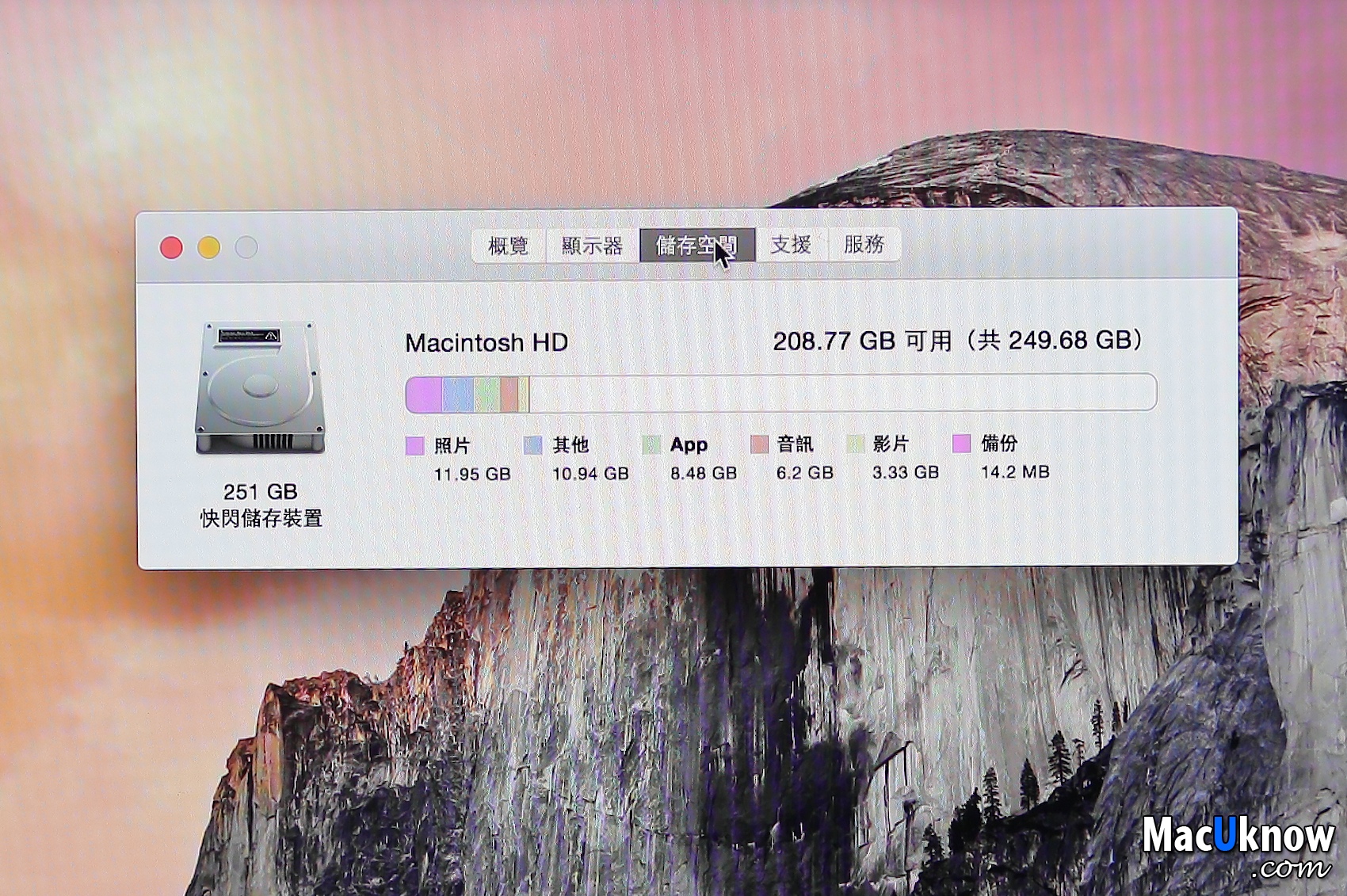Go to the 支援 tab
This screenshot has width=1347, height=896.
click(x=791, y=245)
